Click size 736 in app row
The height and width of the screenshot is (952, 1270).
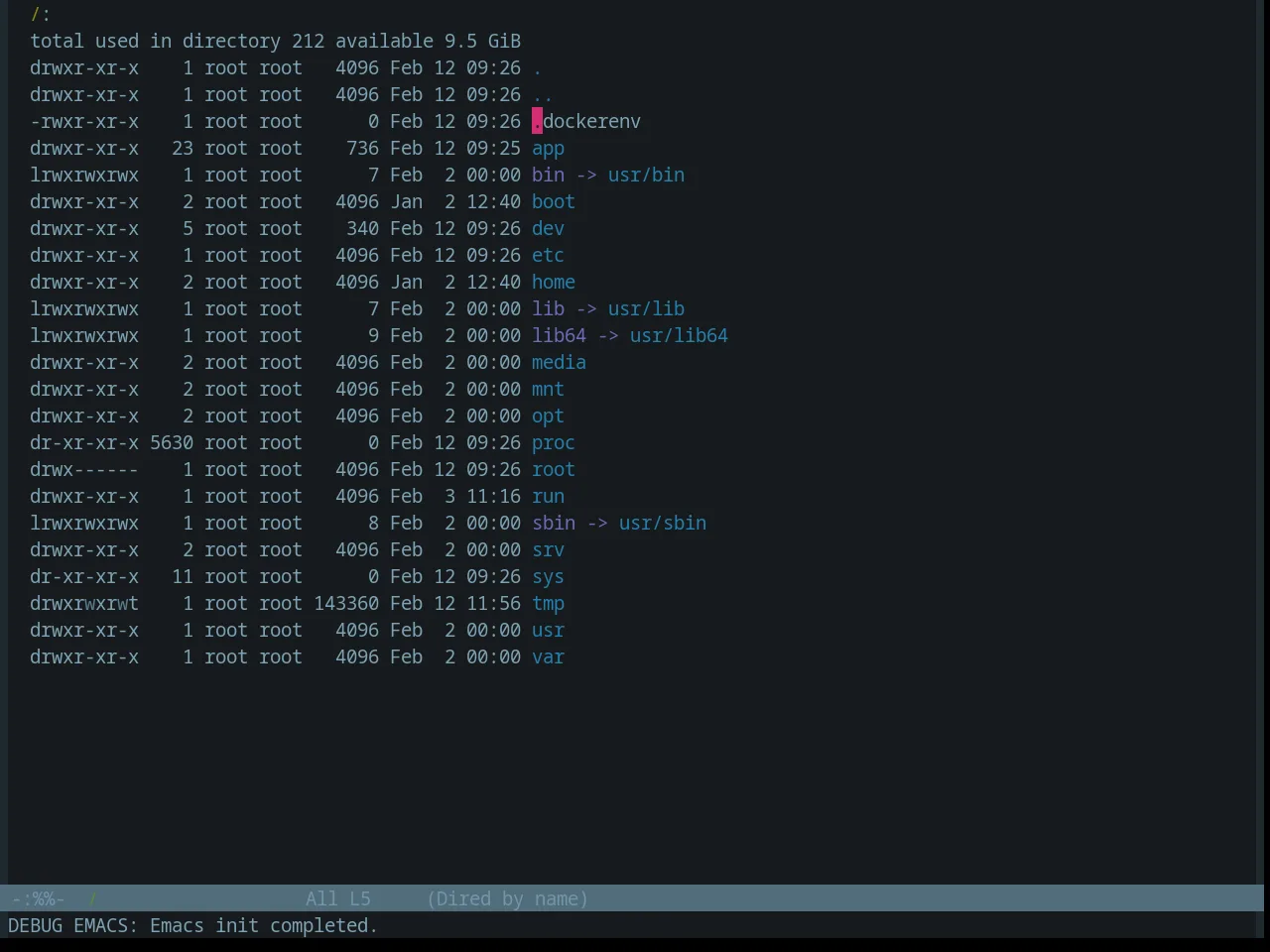point(362,149)
